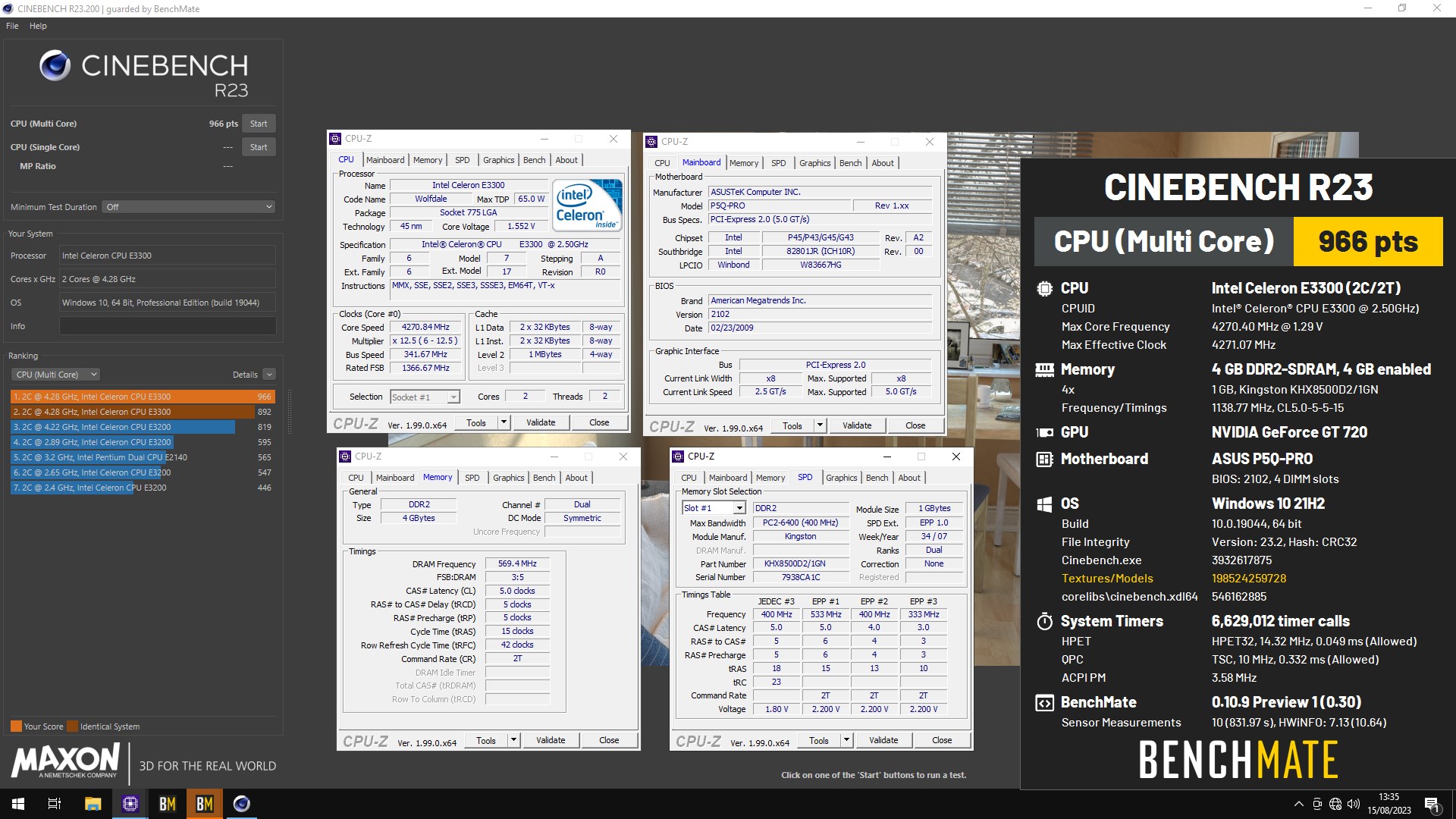Switch to About tab in SPD window
The height and width of the screenshot is (819, 1456).
(x=909, y=478)
